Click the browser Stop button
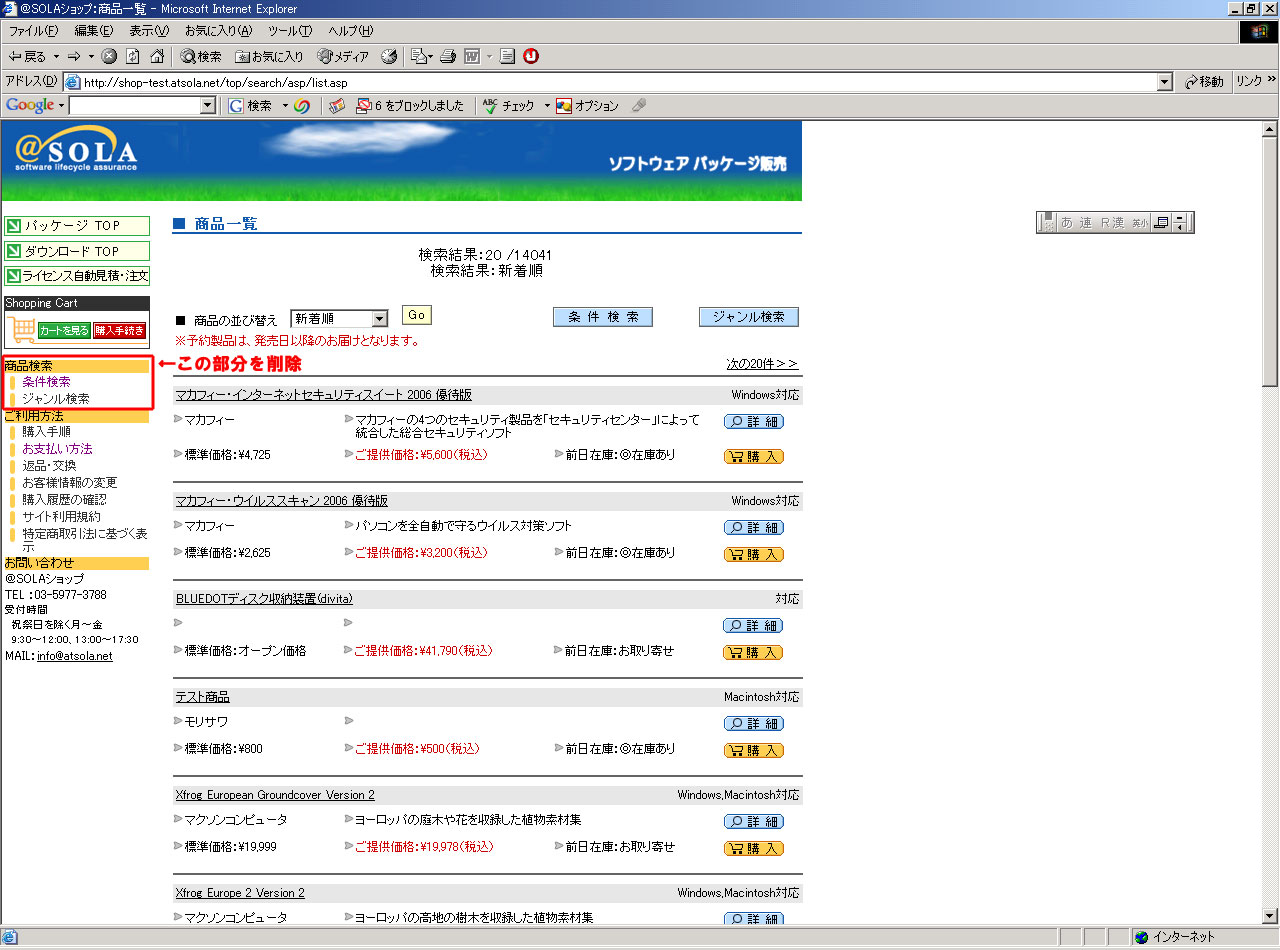Viewport: 1280px width, 950px height. [x=109, y=57]
